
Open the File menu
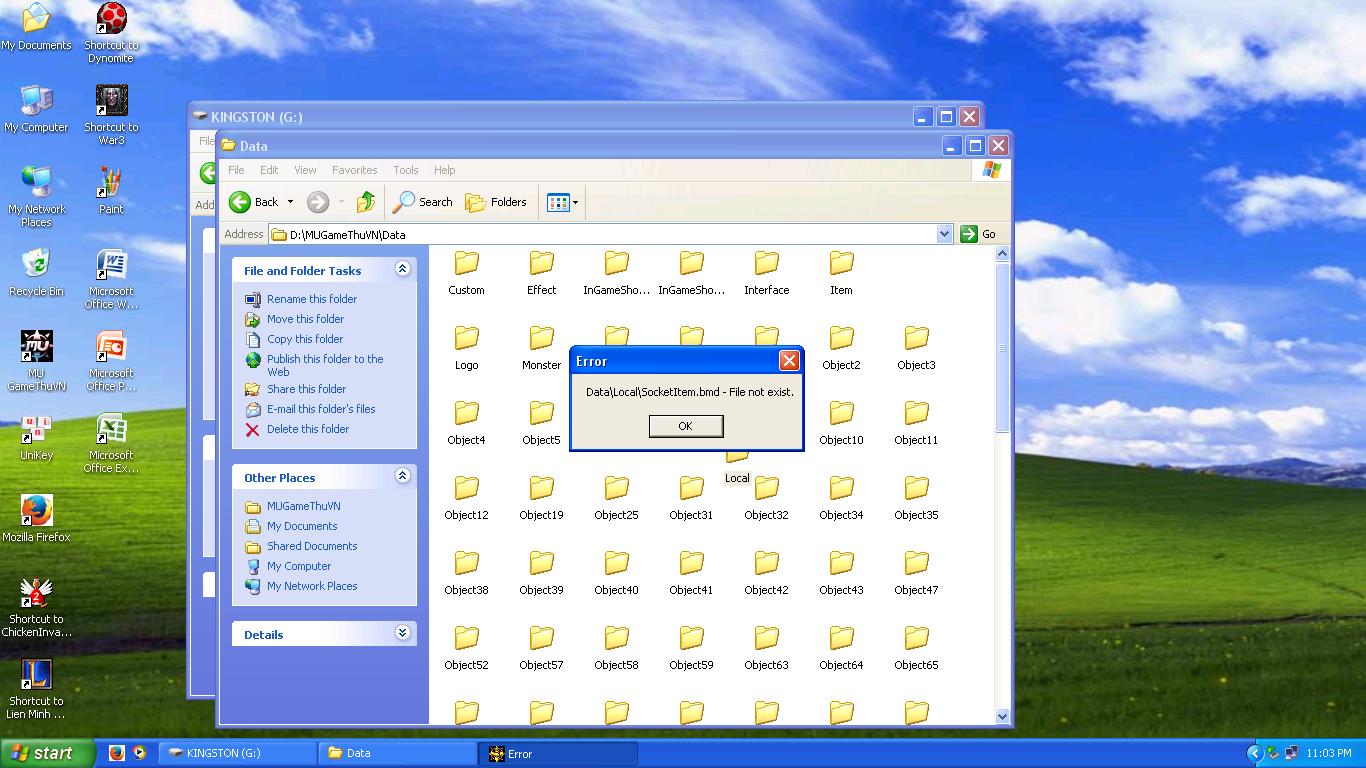point(237,170)
